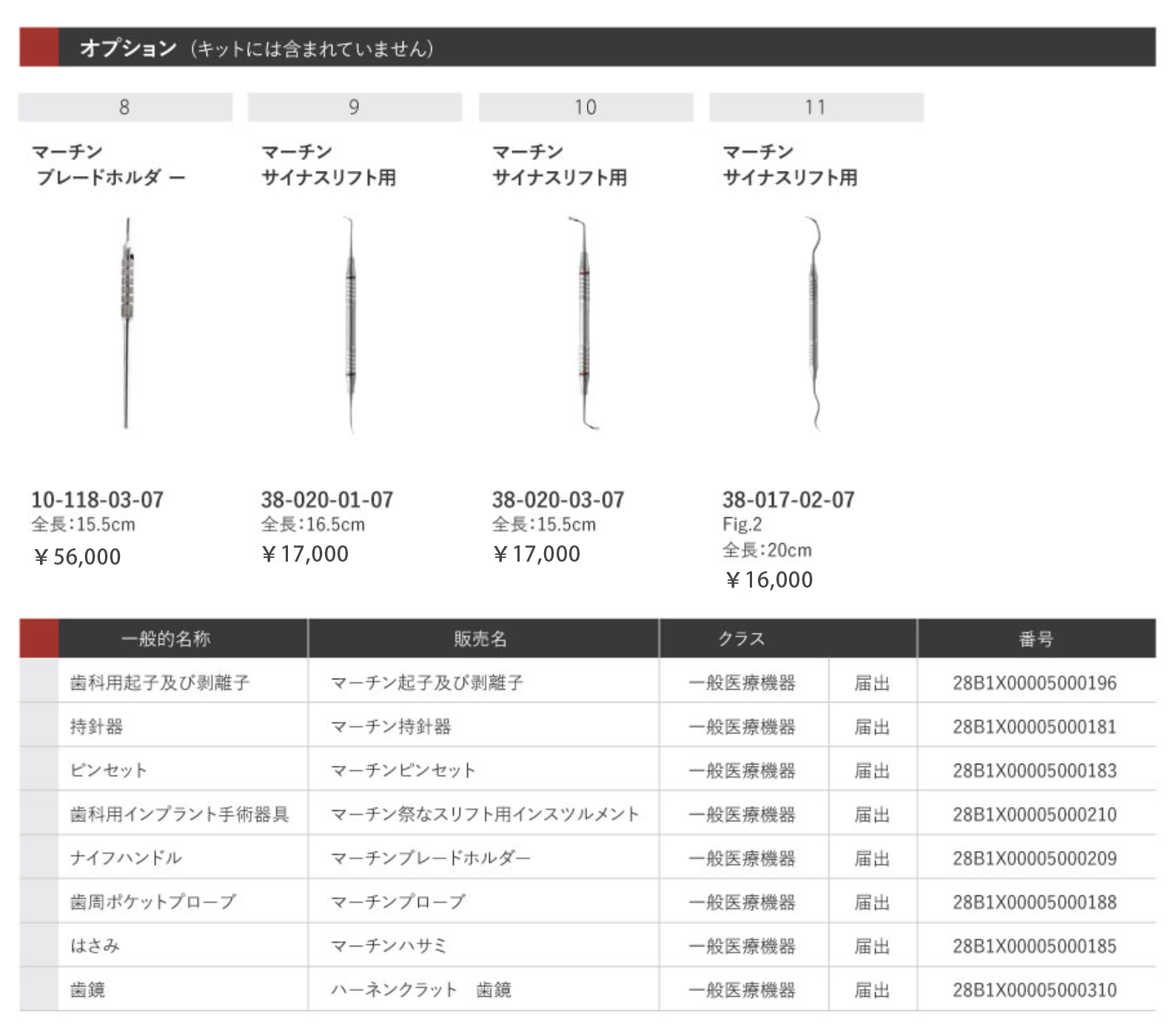Click the ハーネンクラット 歯鏡 cell
Image resolution: width=1171 pixels, height=1036 pixels.
(x=420, y=989)
